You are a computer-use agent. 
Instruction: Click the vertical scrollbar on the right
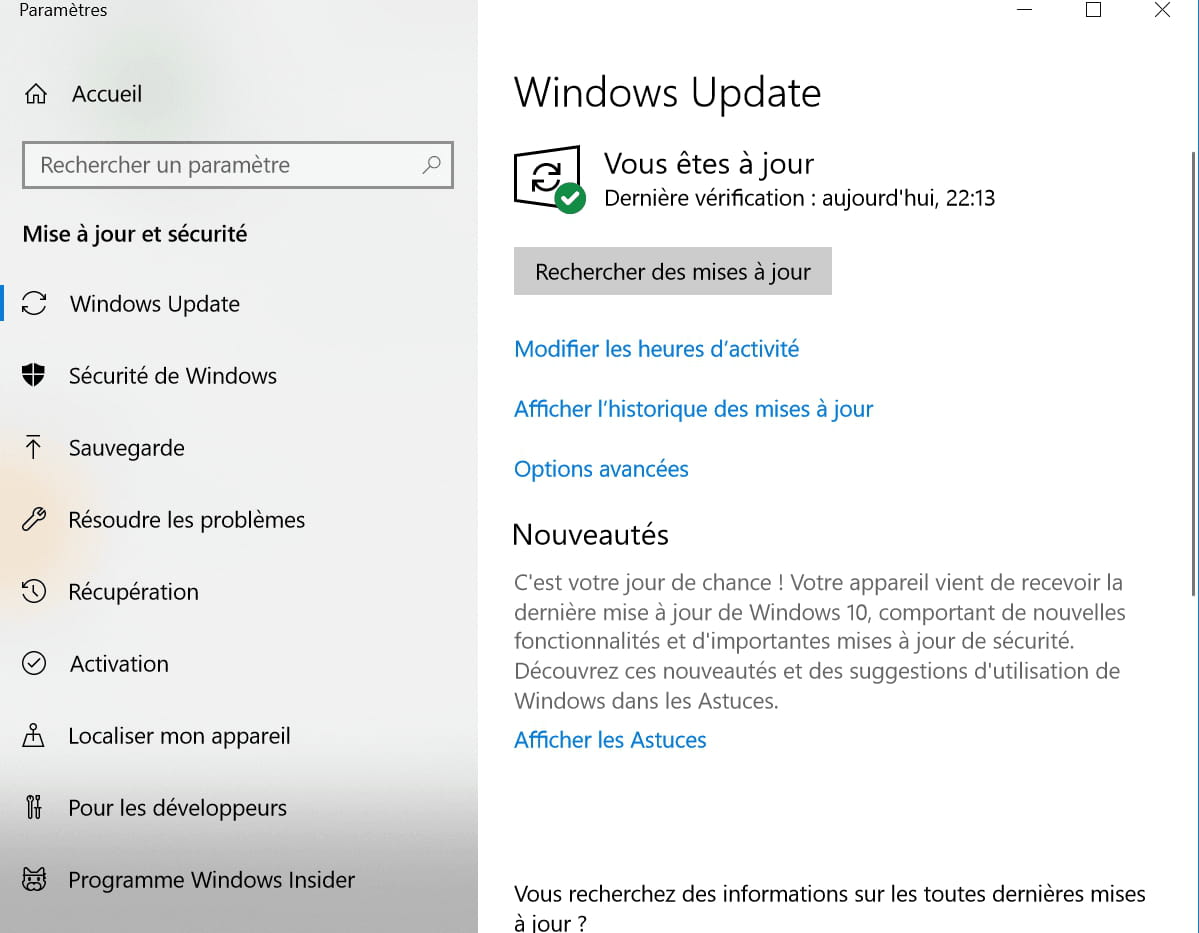point(1194,373)
